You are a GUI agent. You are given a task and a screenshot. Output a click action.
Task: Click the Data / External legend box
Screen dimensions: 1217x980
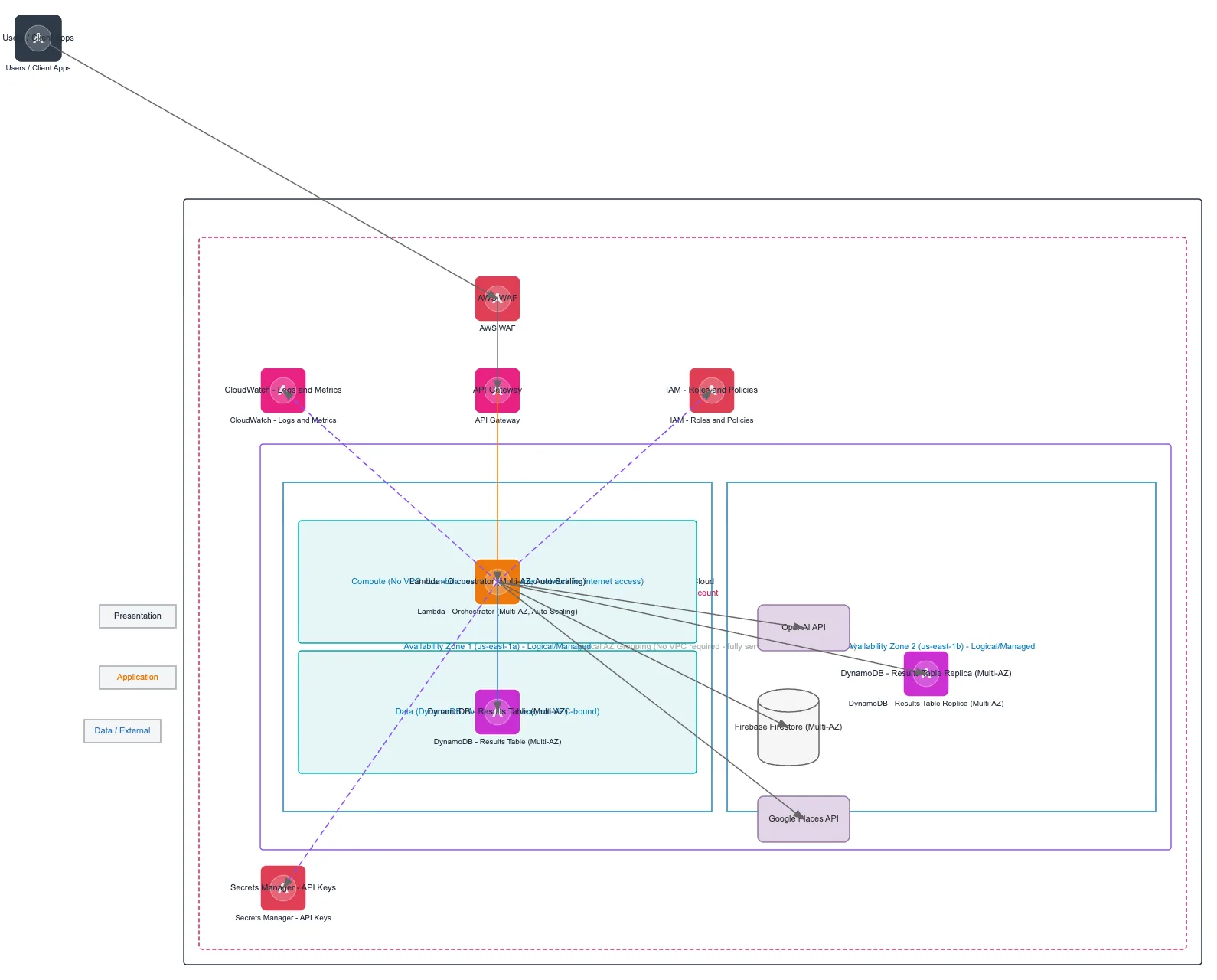point(122,731)
